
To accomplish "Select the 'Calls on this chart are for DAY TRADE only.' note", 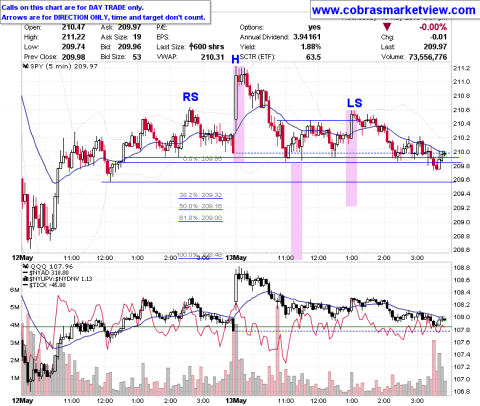I will point(73,7).
